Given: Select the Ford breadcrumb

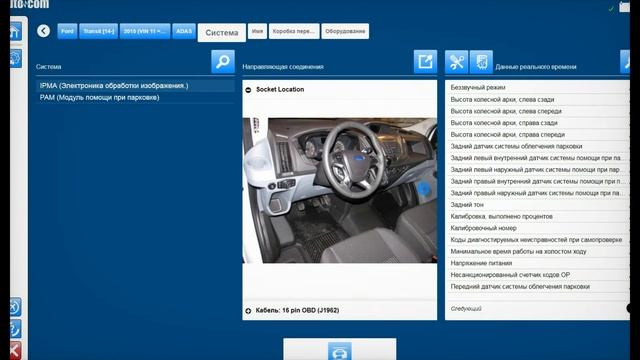Looking at the screenshot, I should click(x=67, y=31).
